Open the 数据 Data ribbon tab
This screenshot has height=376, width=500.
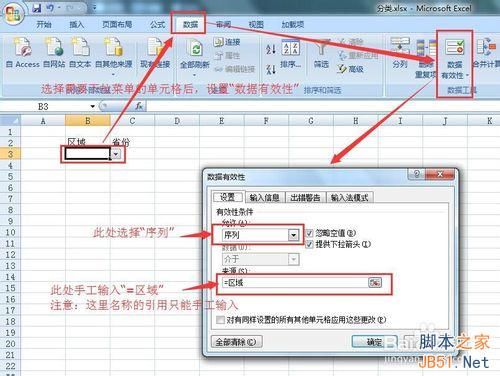(191, 24)
